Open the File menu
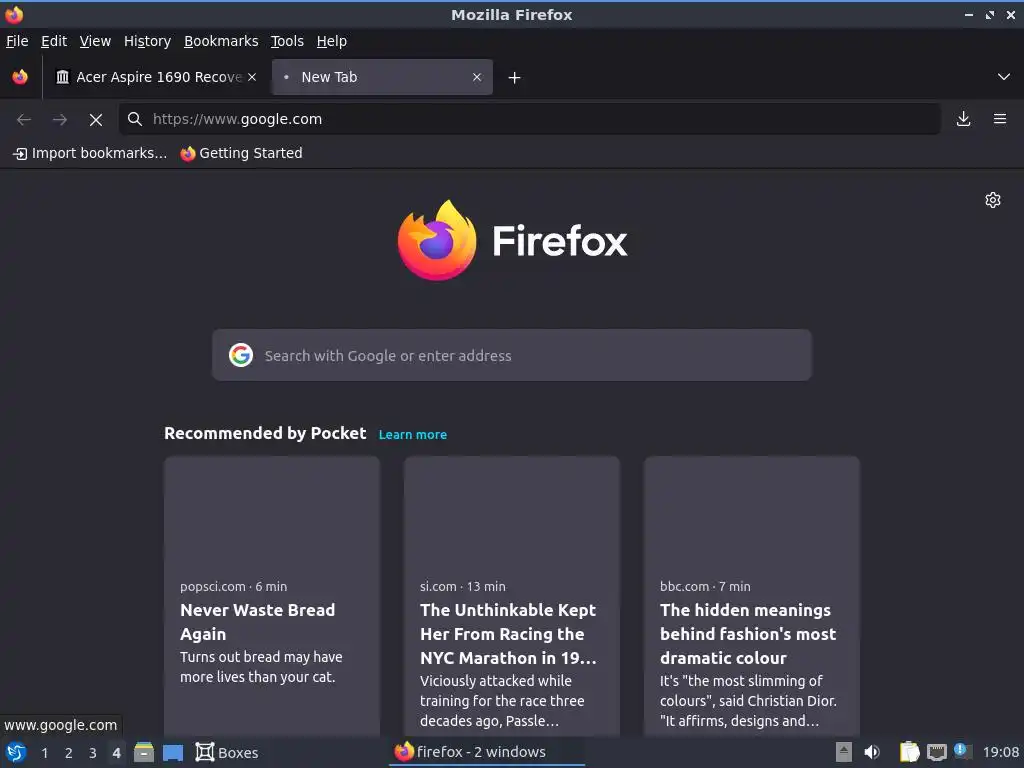 (17, 41)
